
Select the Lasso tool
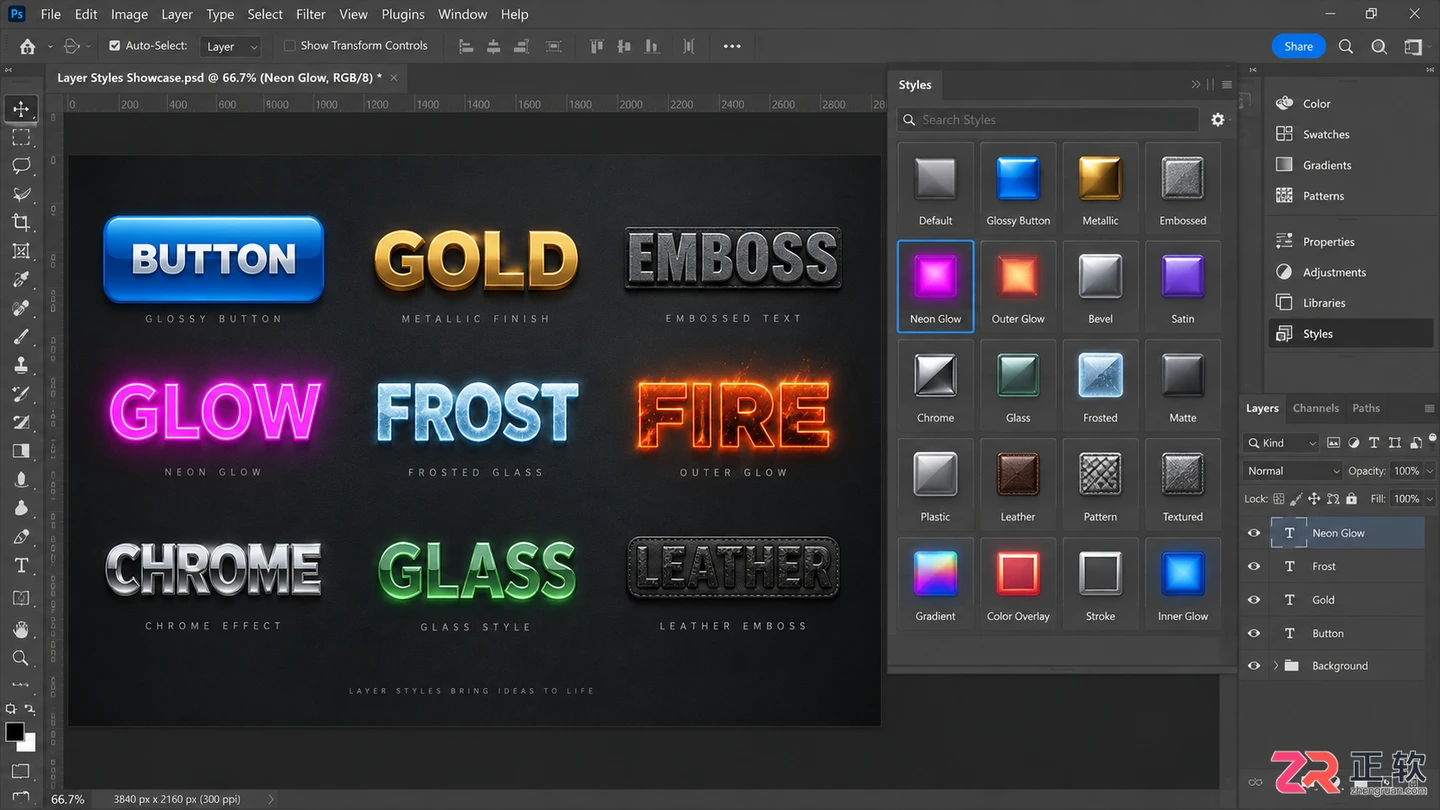point(21,166)
